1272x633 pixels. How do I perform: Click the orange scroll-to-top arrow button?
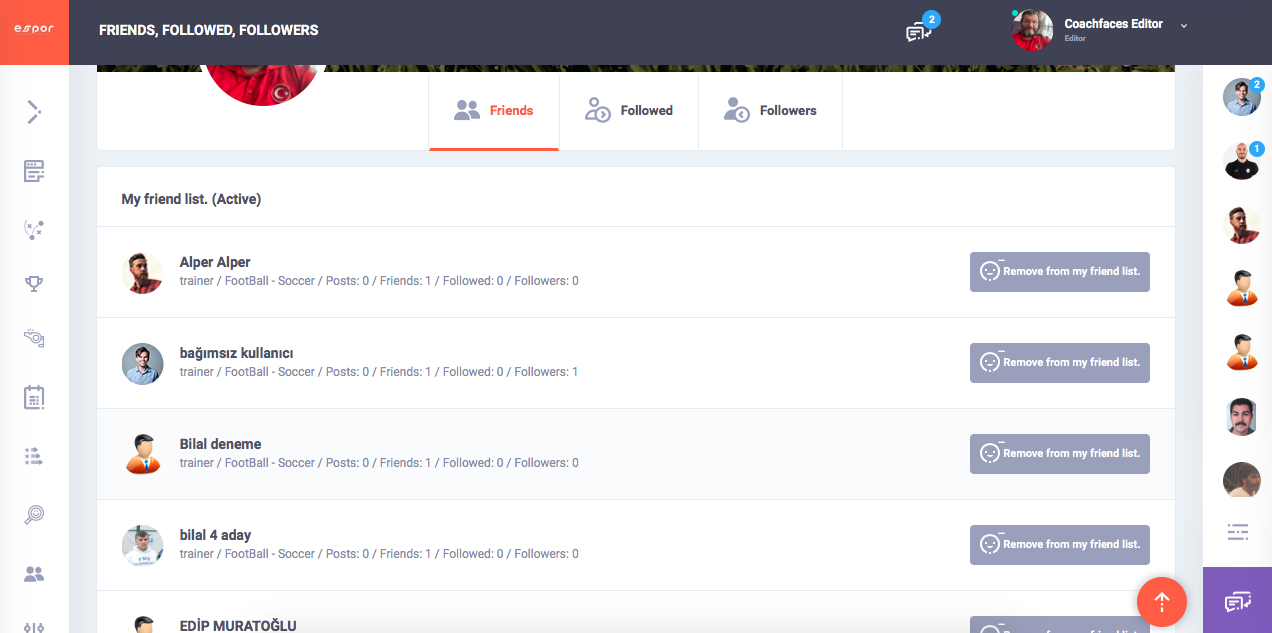(1161, 601)
